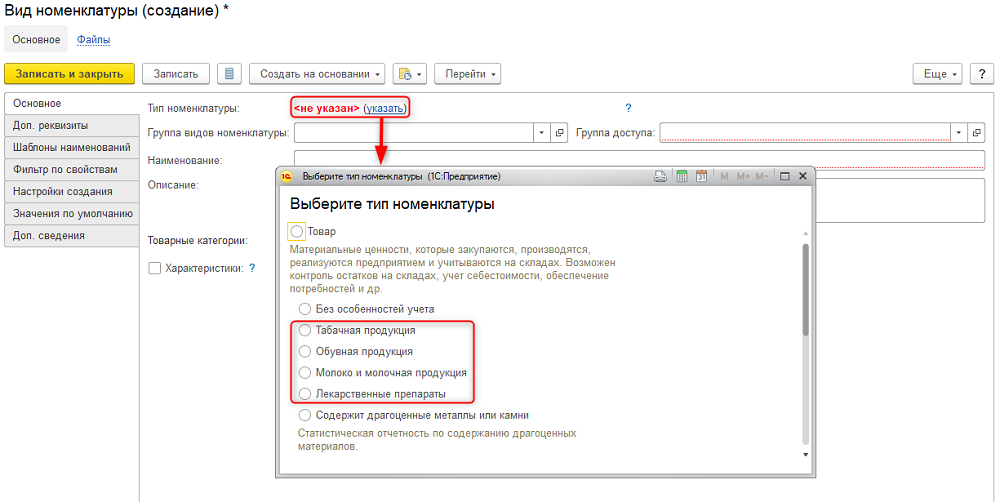Click the M+ memory button in dialog

(743, 177)
